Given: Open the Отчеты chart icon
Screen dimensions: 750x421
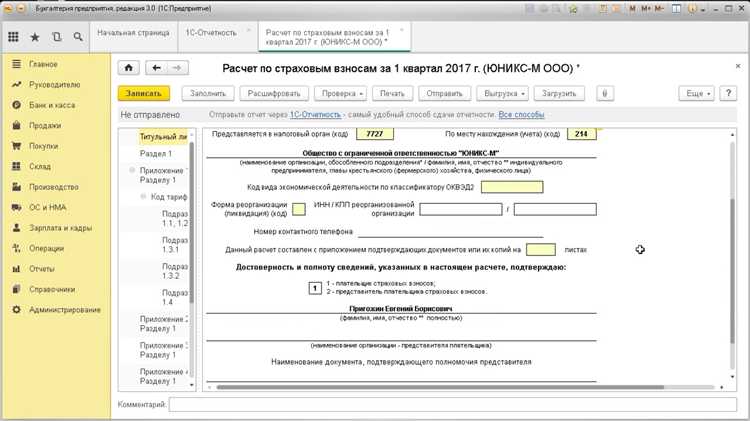Looking at the screenshot, I should click(x=16, y=269).
